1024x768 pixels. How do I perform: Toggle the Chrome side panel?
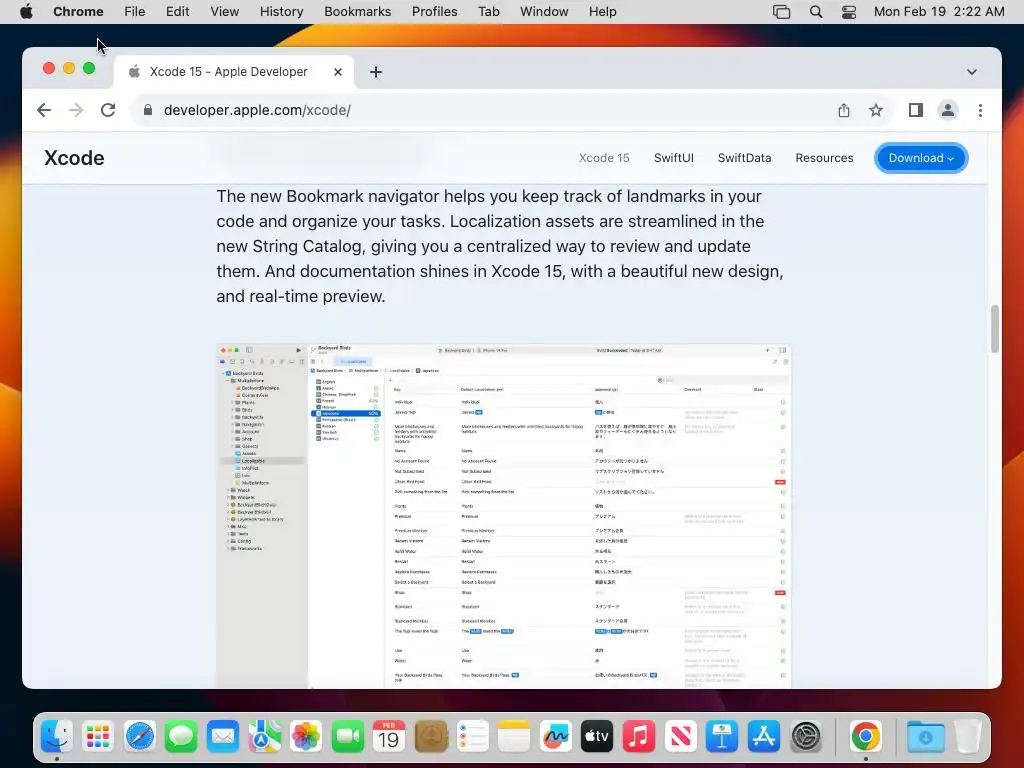[x=916, y=110]
